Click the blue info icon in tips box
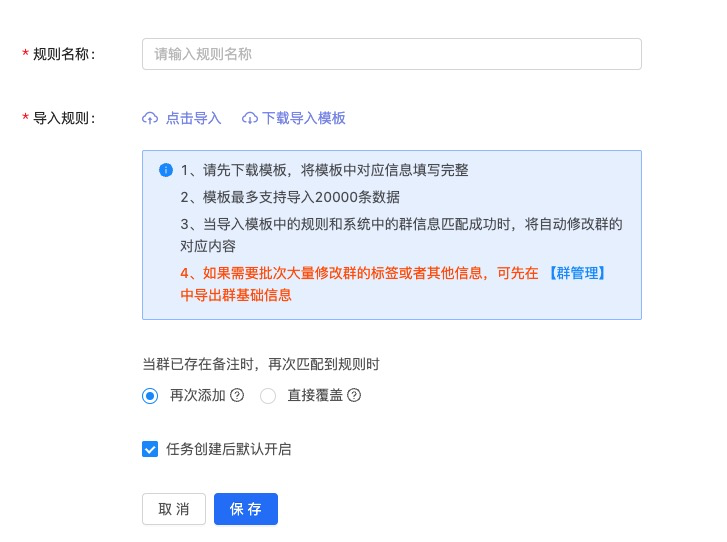Viewport: 727px width, 542px height. point(166,170)
